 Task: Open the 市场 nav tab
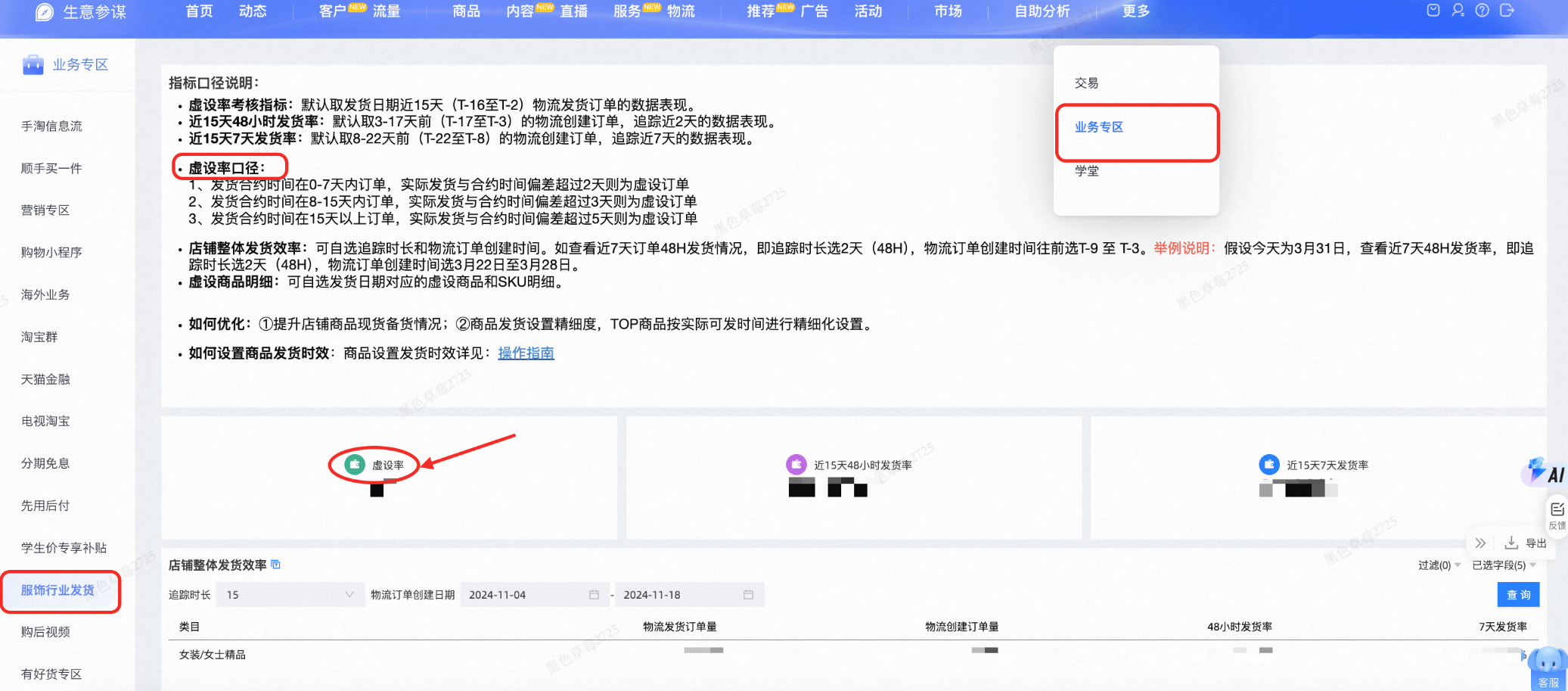pyautogui.click(x=948, y=11)
